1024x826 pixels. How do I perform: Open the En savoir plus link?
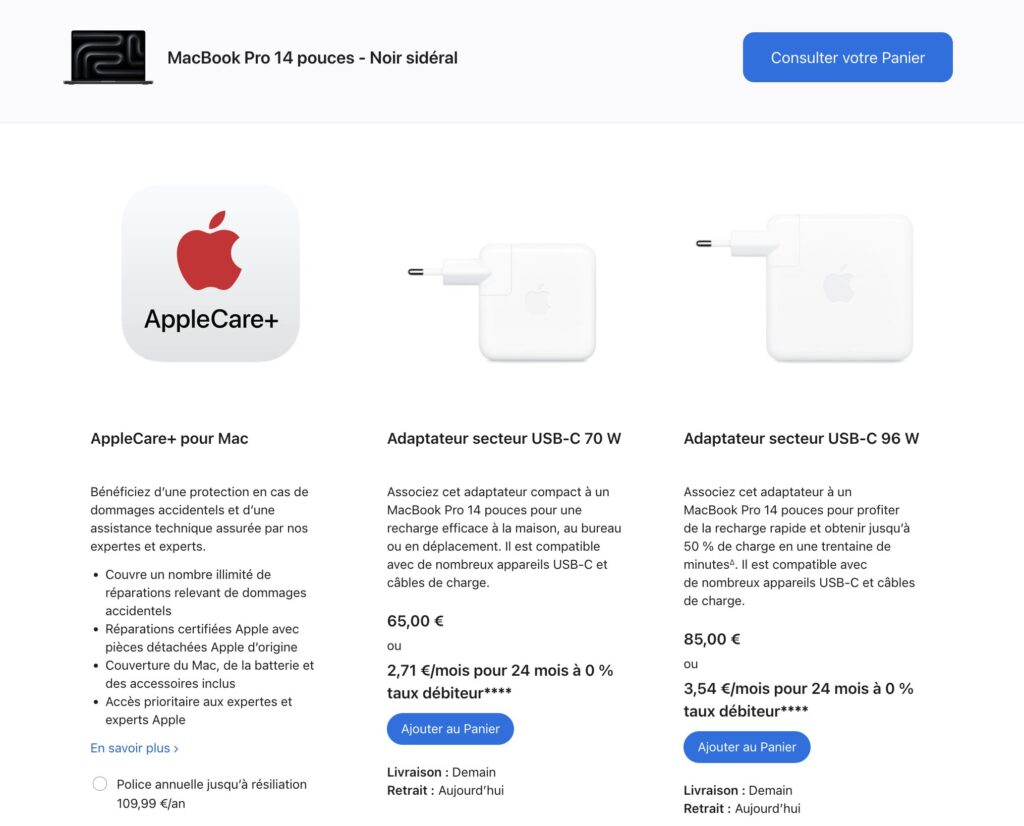coord(134,748)
